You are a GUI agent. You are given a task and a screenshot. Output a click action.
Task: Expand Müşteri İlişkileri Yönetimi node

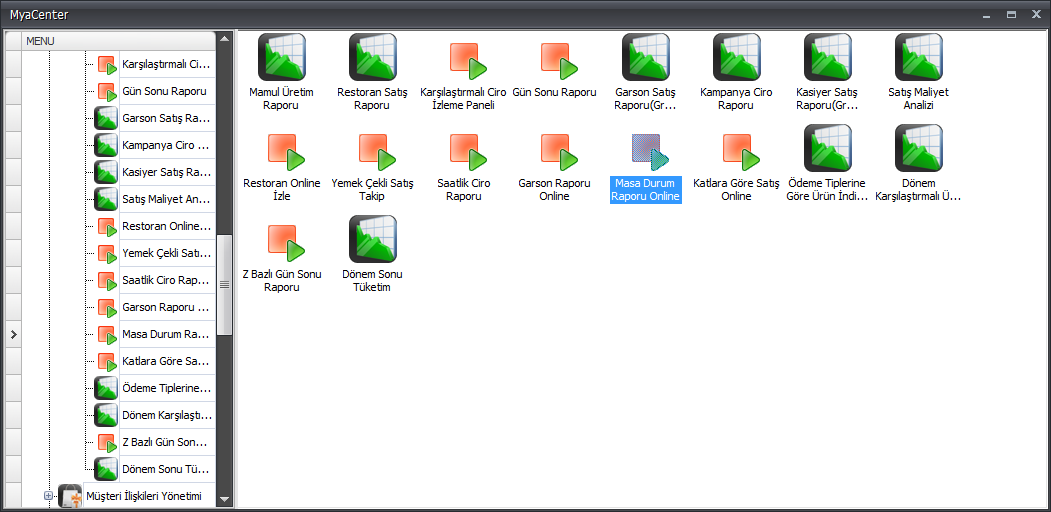(x=48, y=496)
